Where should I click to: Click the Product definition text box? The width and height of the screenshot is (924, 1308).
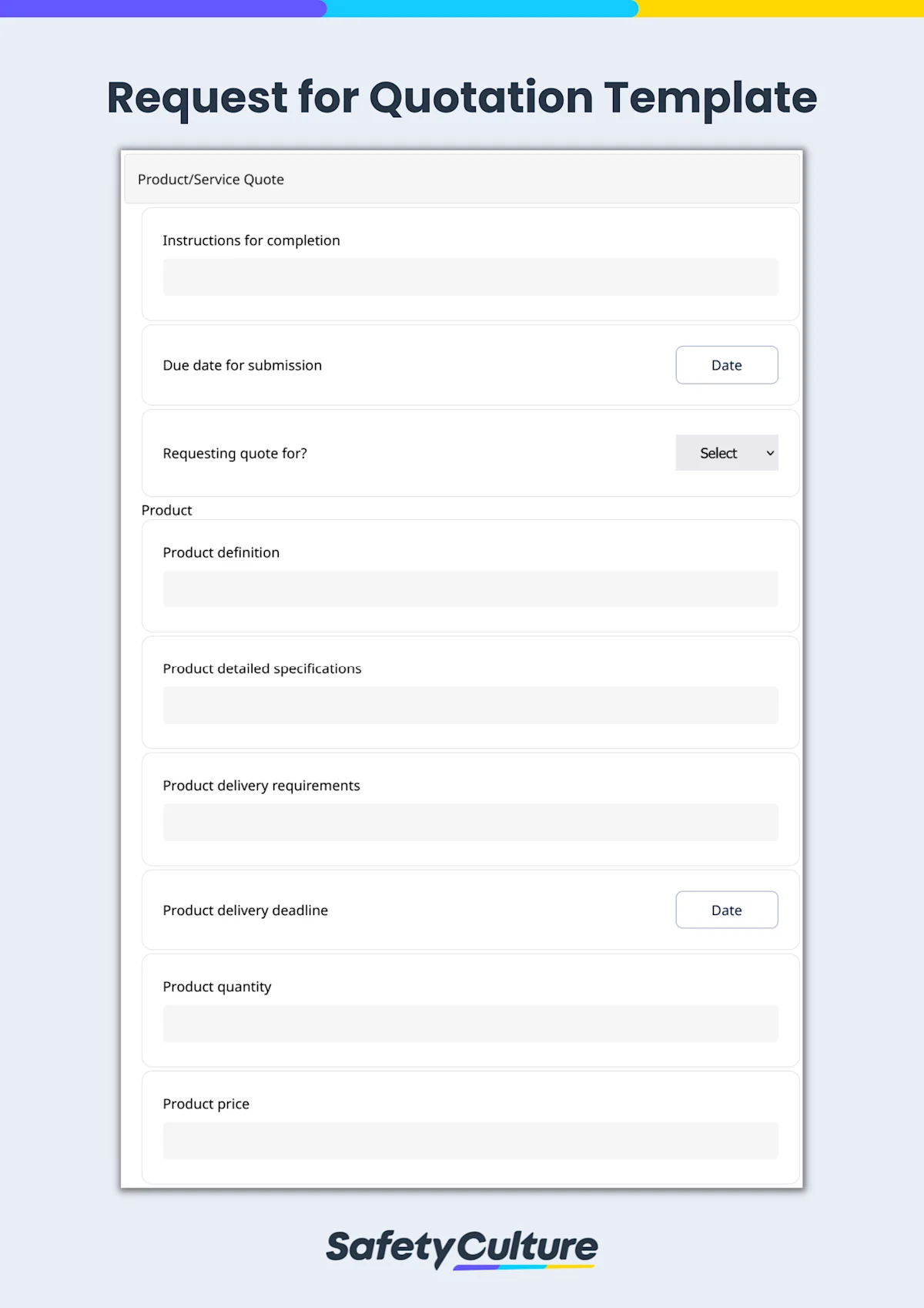click(470, 589)
